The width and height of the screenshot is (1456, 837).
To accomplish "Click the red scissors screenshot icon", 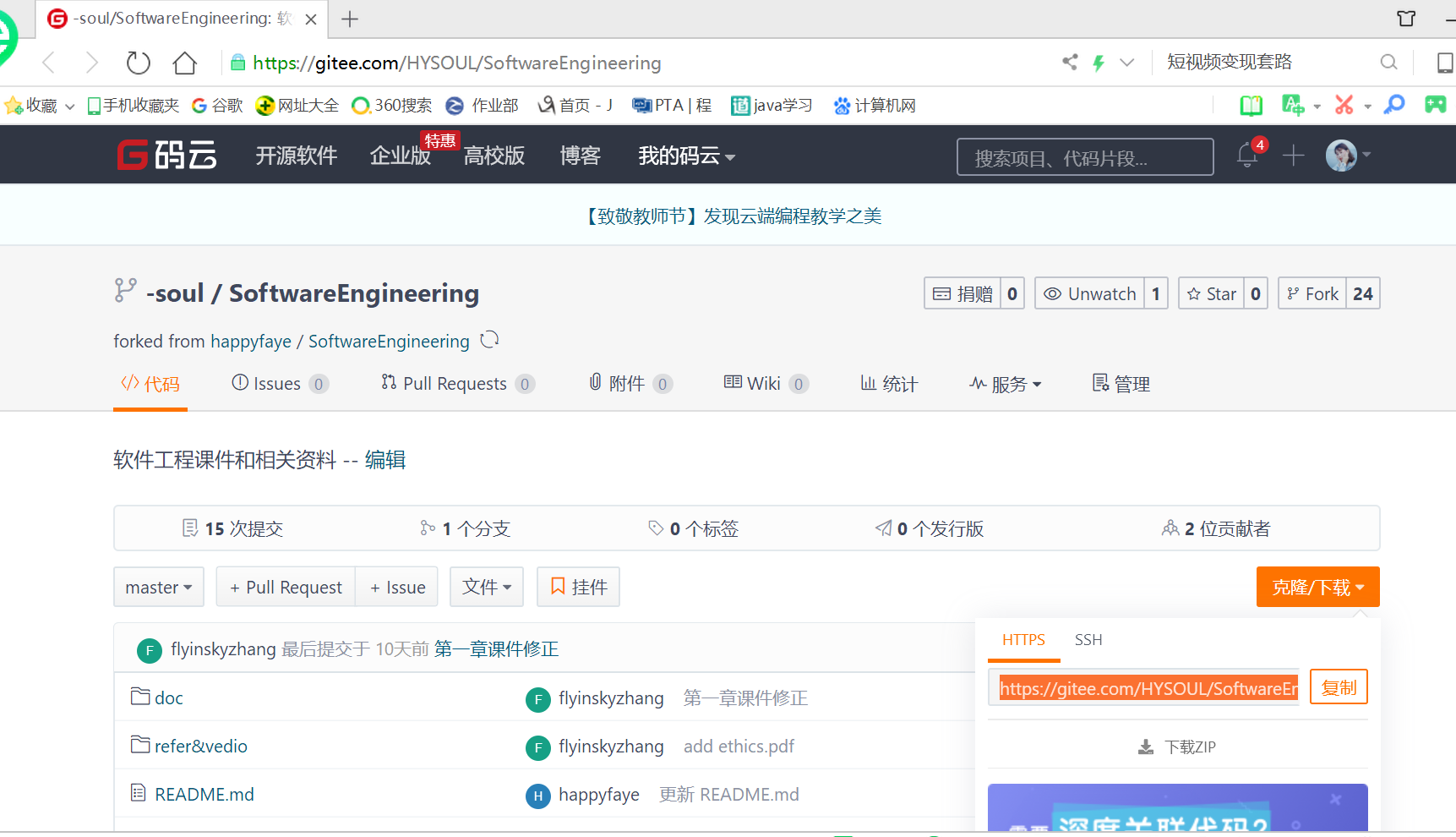I will pos(1344,105).
